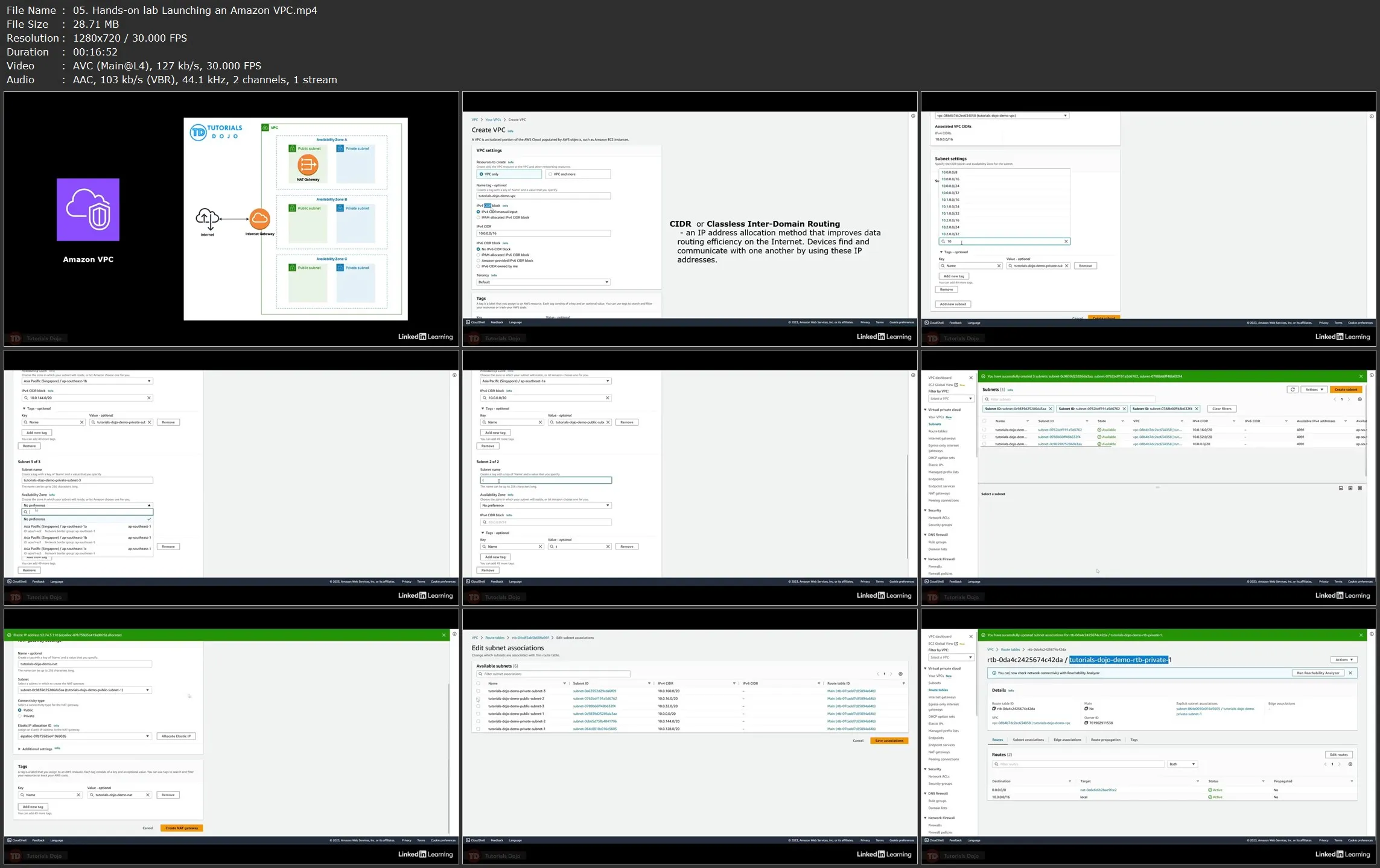The width and height of the screenshot is (1380, 868).
Task: Open the NAT gateway Subnet dropdown
Action: (84, 690)
